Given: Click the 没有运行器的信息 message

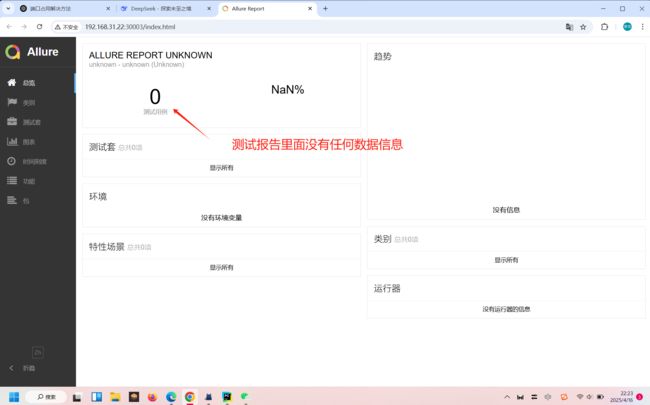Looking at the screenshot, I should (506, 309).
